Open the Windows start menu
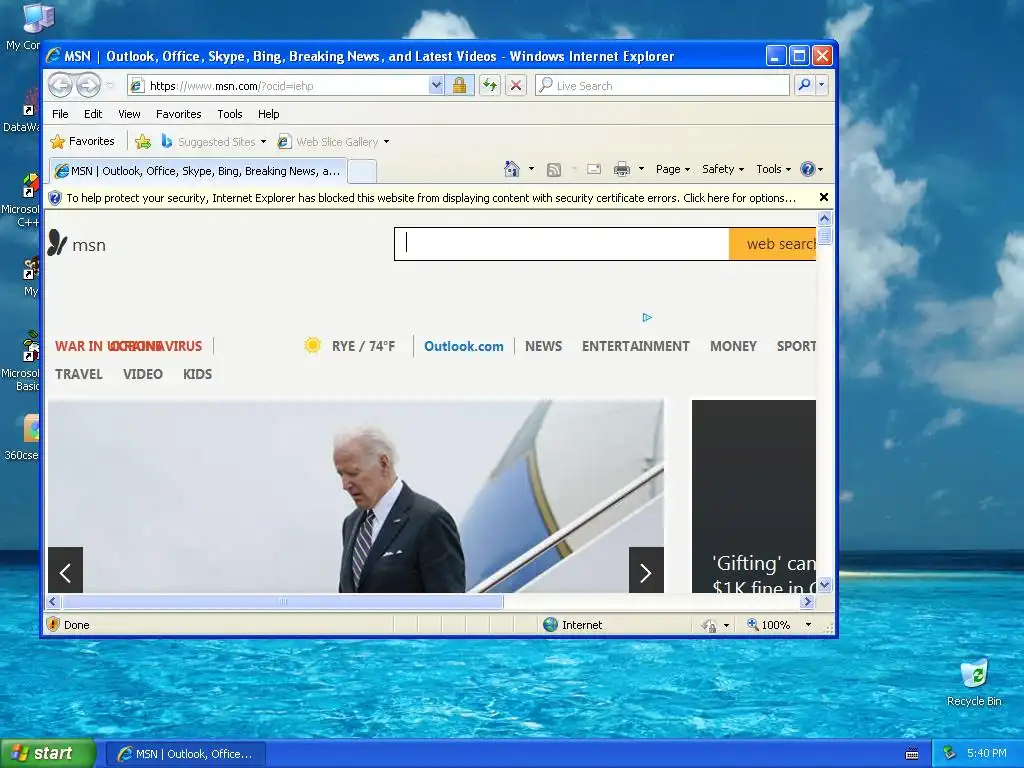Viewport: 1024px width, 768px height. tap(48, 754)
